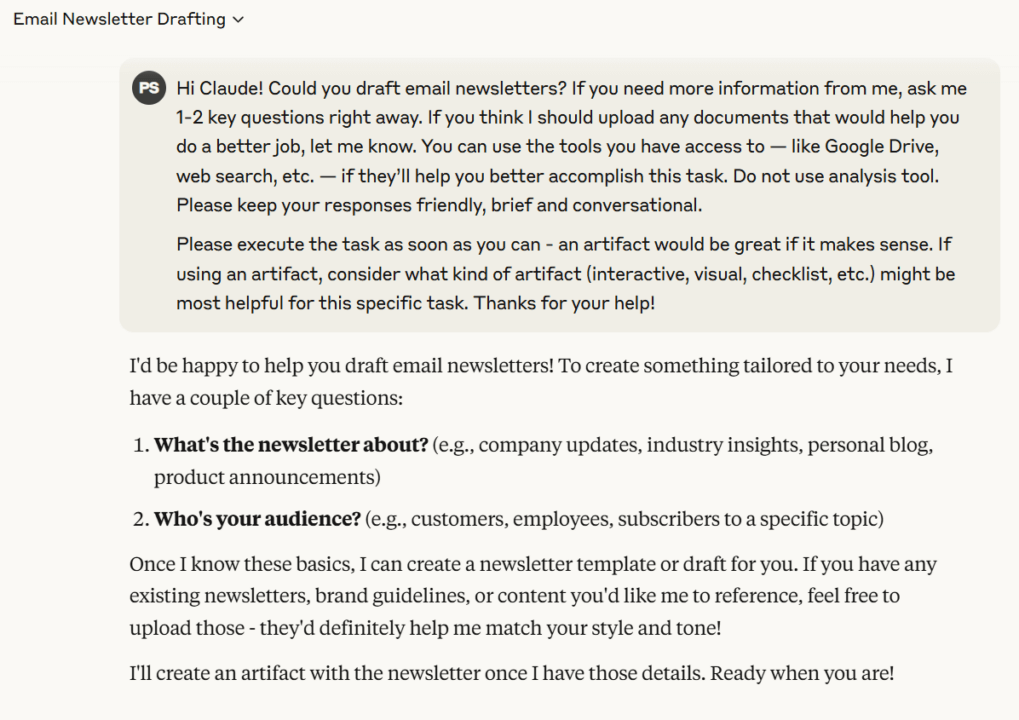Select the words "Google Drive" in the prompt

pos(881,146)
